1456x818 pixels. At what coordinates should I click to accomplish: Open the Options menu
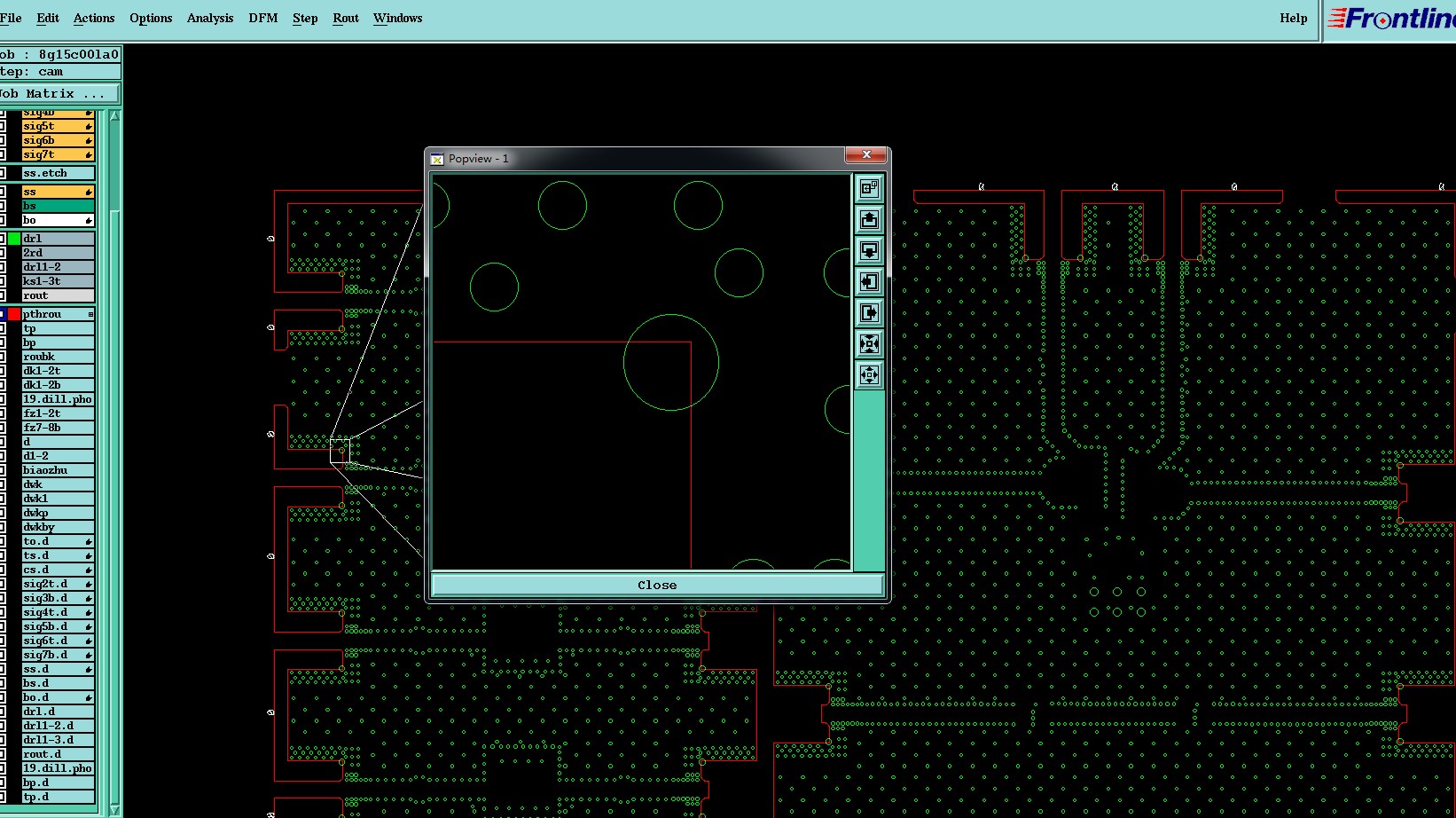[x=151, y=18]
